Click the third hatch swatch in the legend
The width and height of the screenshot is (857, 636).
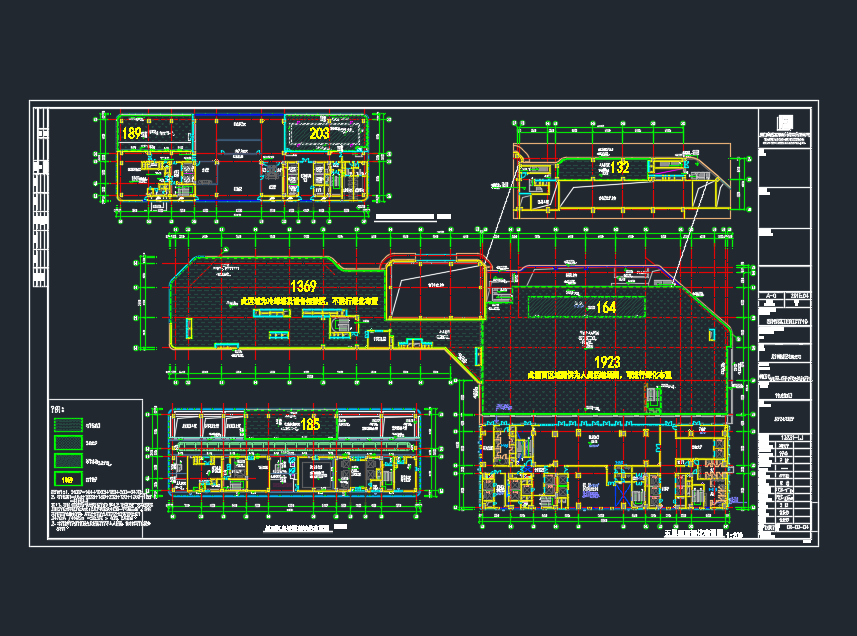pos(69,461)
